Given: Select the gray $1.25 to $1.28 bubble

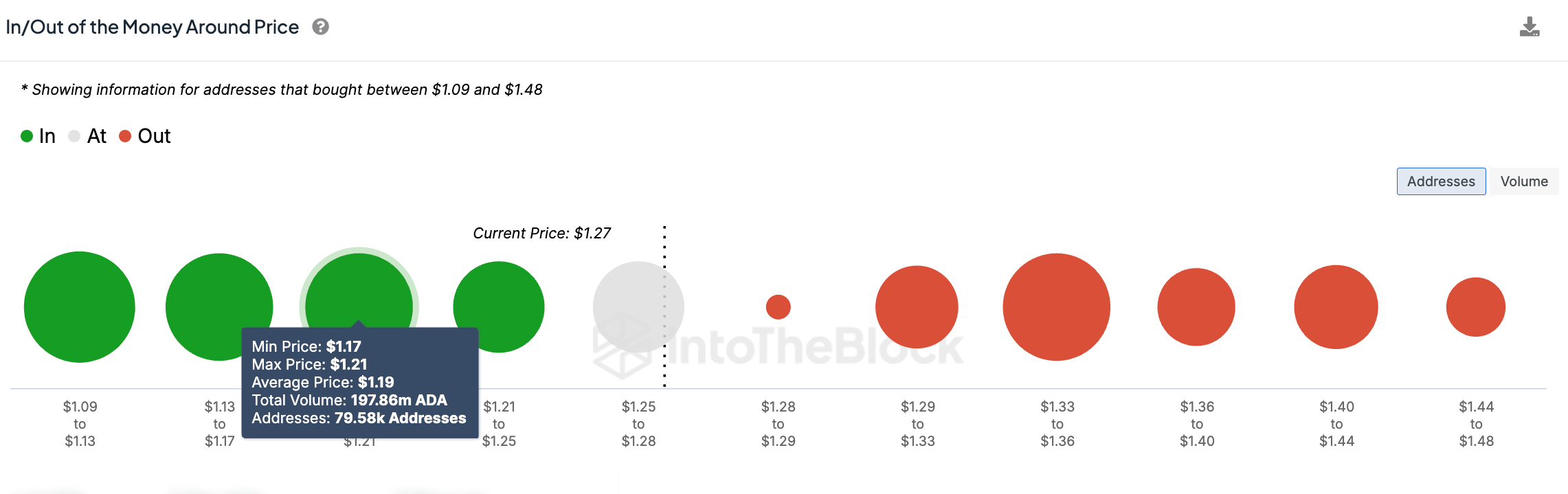Looking at the screenshot, I should (x=638, y=307).
